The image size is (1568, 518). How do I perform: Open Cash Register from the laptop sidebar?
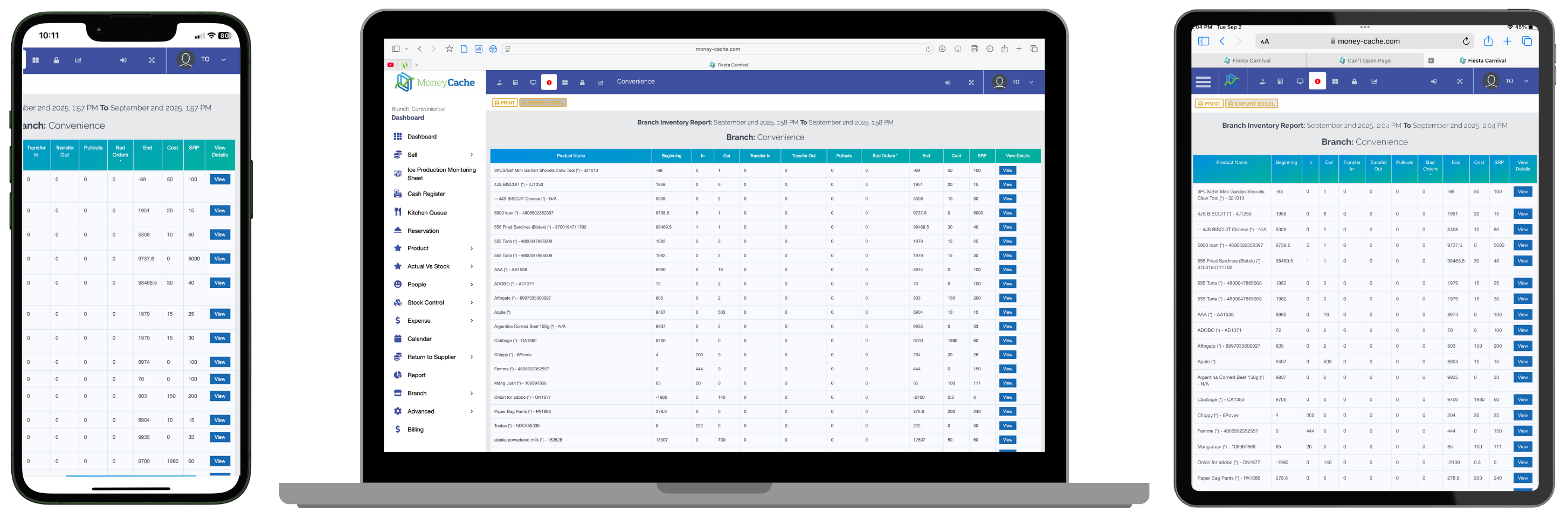tap(425, 194)
